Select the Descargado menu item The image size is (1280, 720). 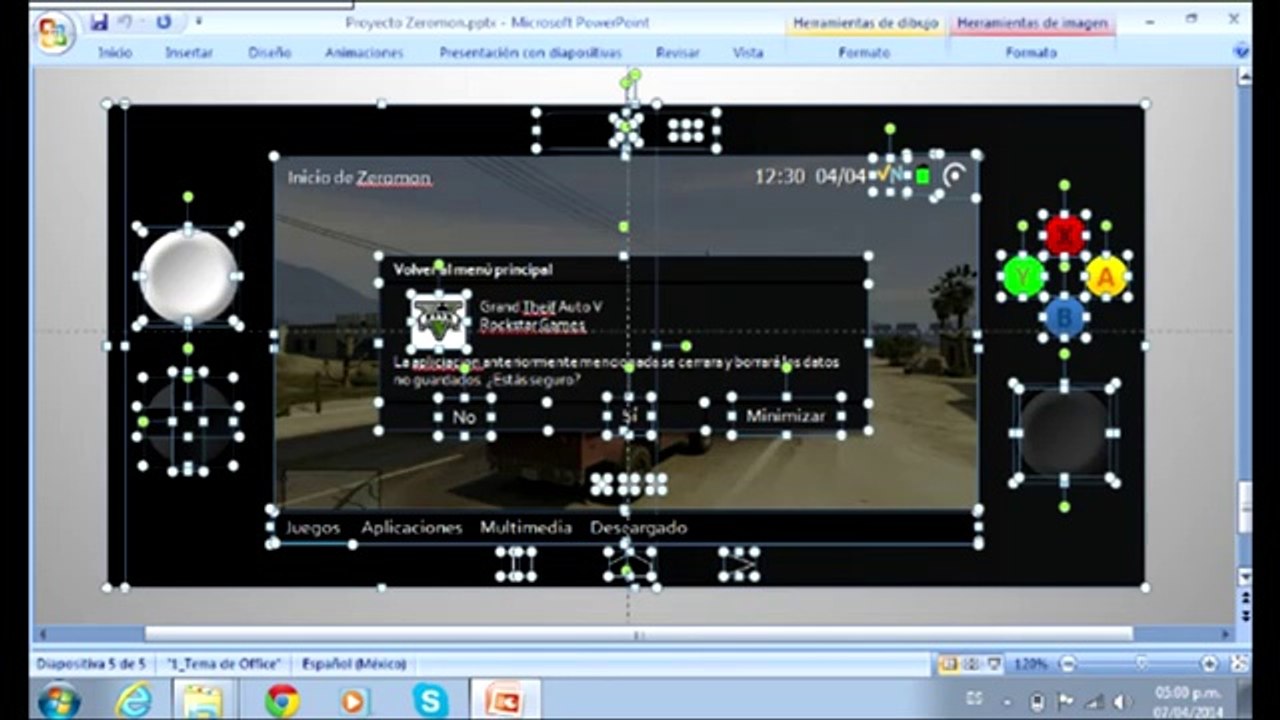pyautogui.click(x=638, y=527)
